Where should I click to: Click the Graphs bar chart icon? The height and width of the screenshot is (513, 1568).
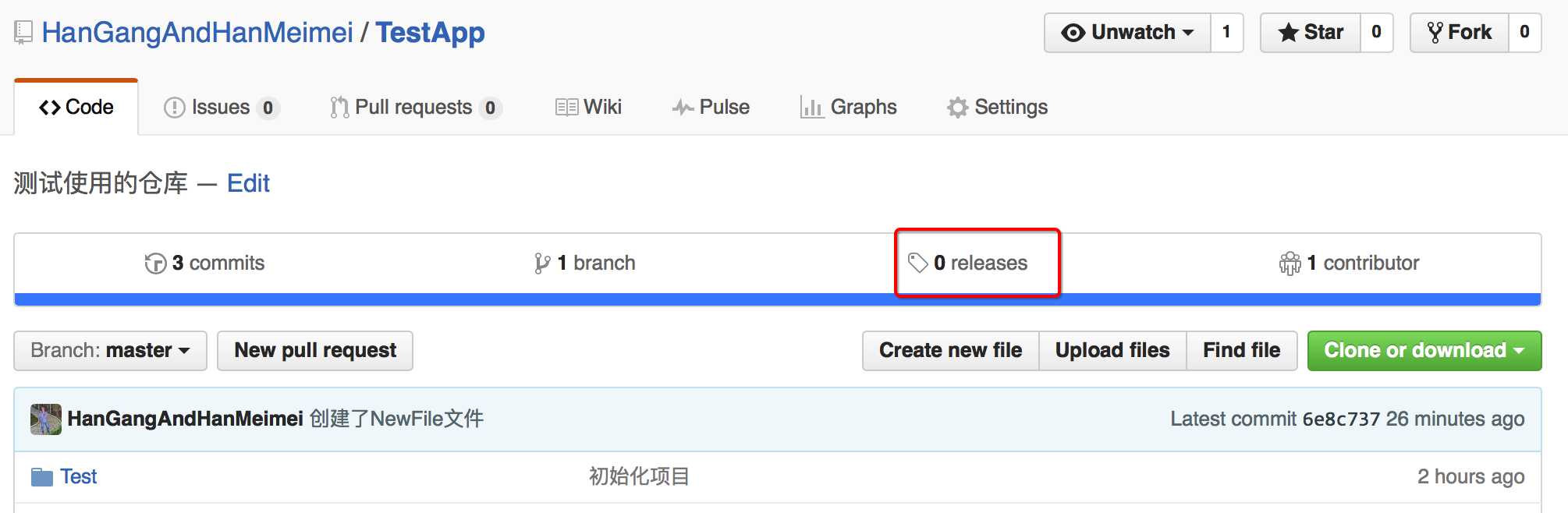(x=811, y=108)
